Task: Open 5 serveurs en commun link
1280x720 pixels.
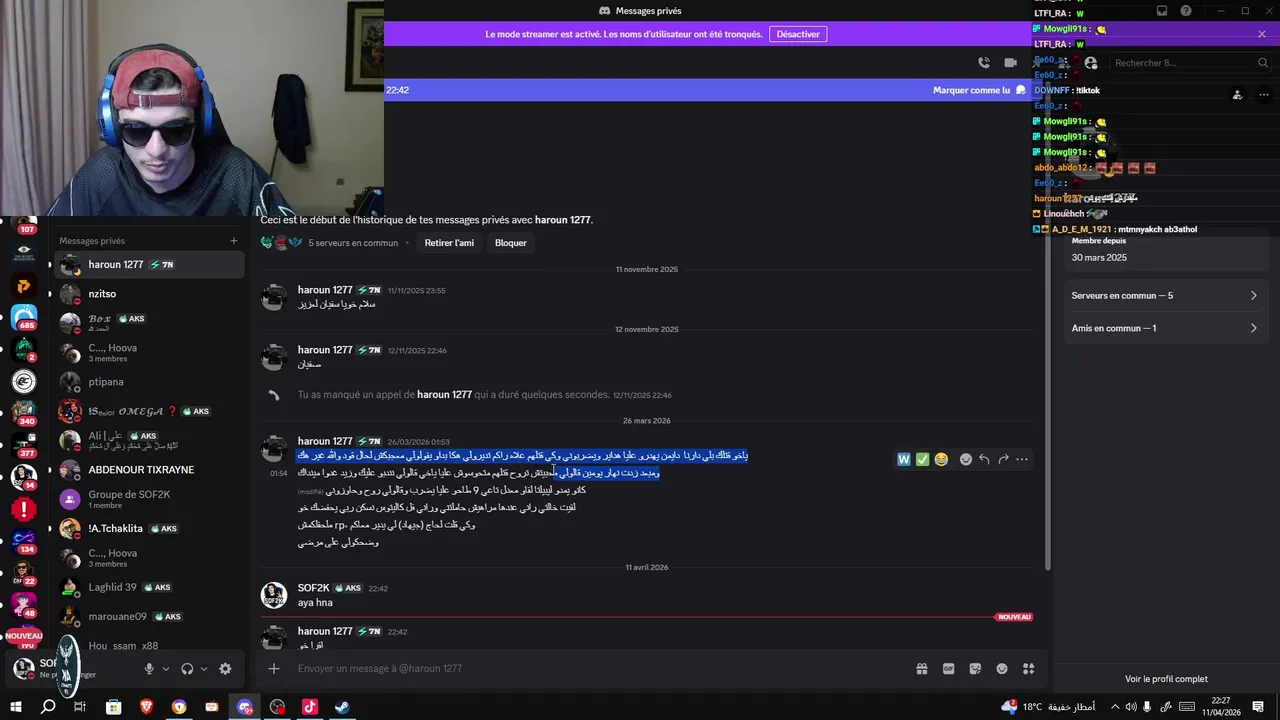Action: (353, 243)
